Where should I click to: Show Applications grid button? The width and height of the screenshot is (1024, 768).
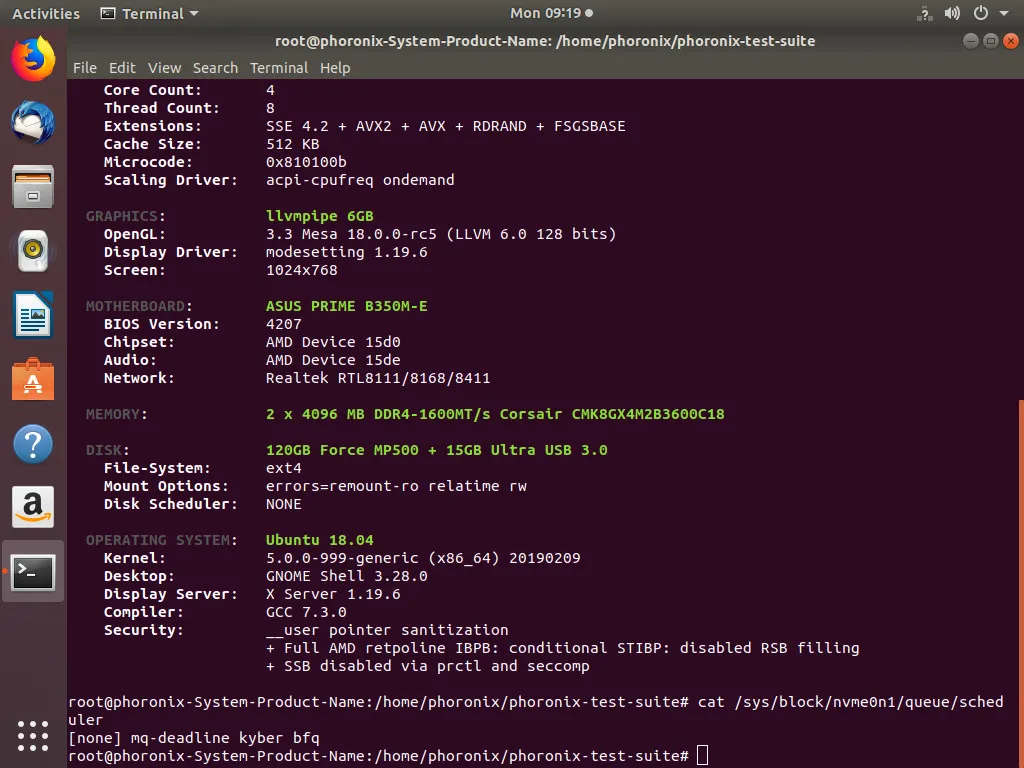pyautogui.click(x=33, y=735)
